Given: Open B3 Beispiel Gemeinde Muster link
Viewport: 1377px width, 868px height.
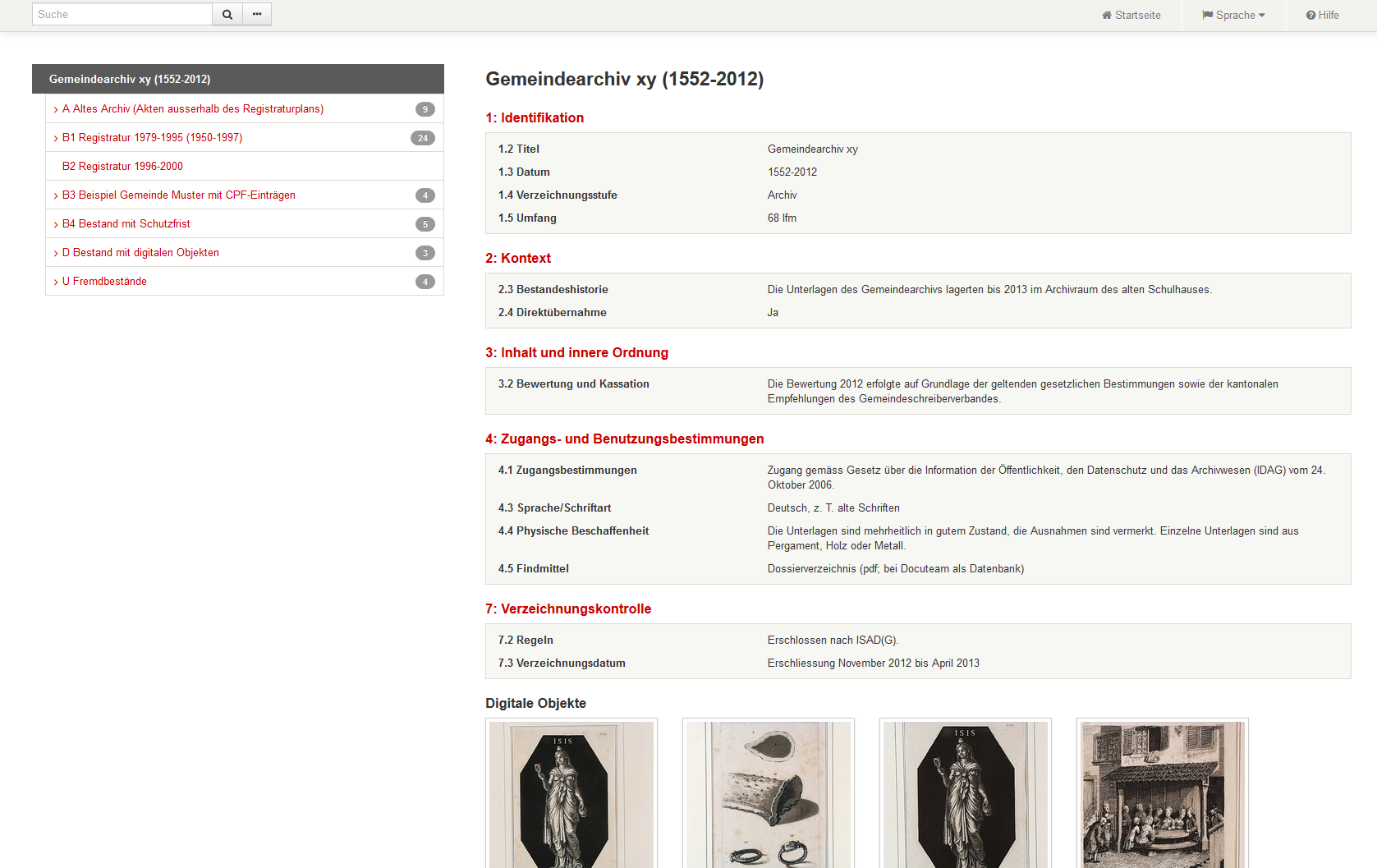Looking at the screenshot, I should pos(178,195).
